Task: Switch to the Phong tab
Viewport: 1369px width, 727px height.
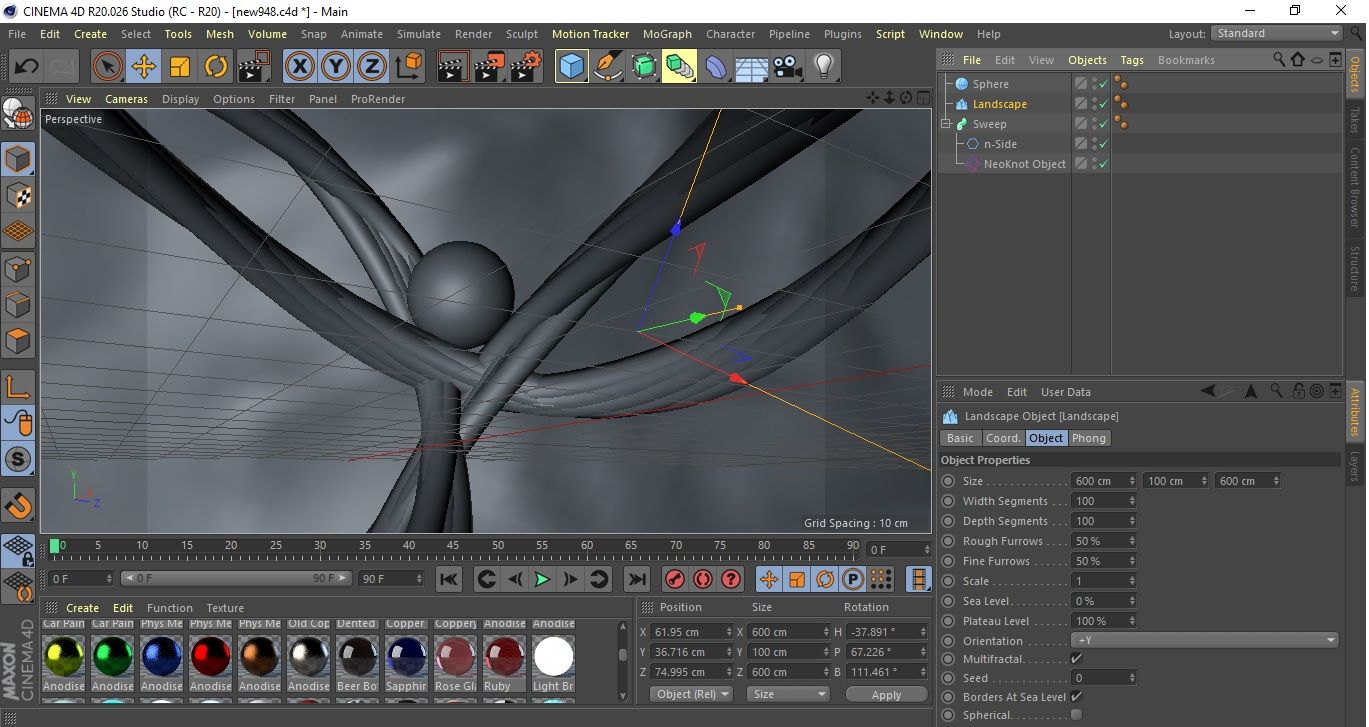Action: pyautogui.click(x=1089, y=438)
